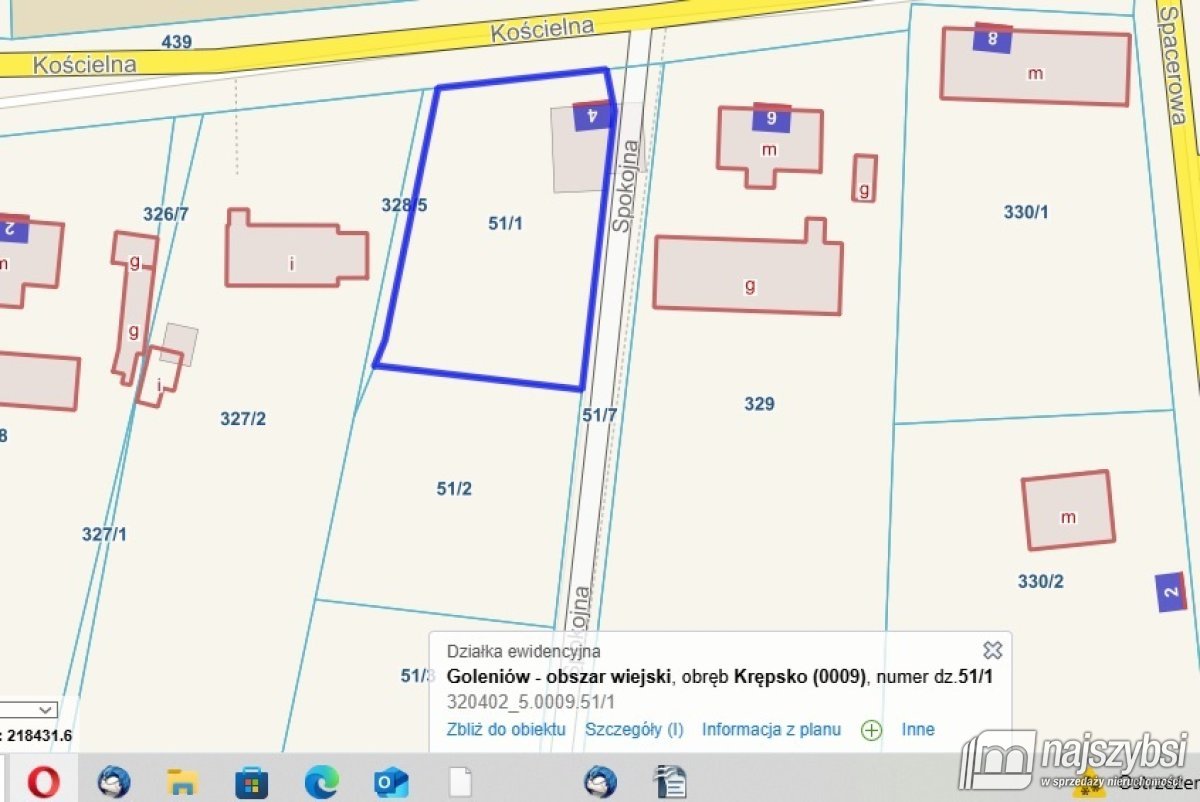The image size is (1200, 802).
Task: Open File Explorer from the taskbar
Action: 182,780
